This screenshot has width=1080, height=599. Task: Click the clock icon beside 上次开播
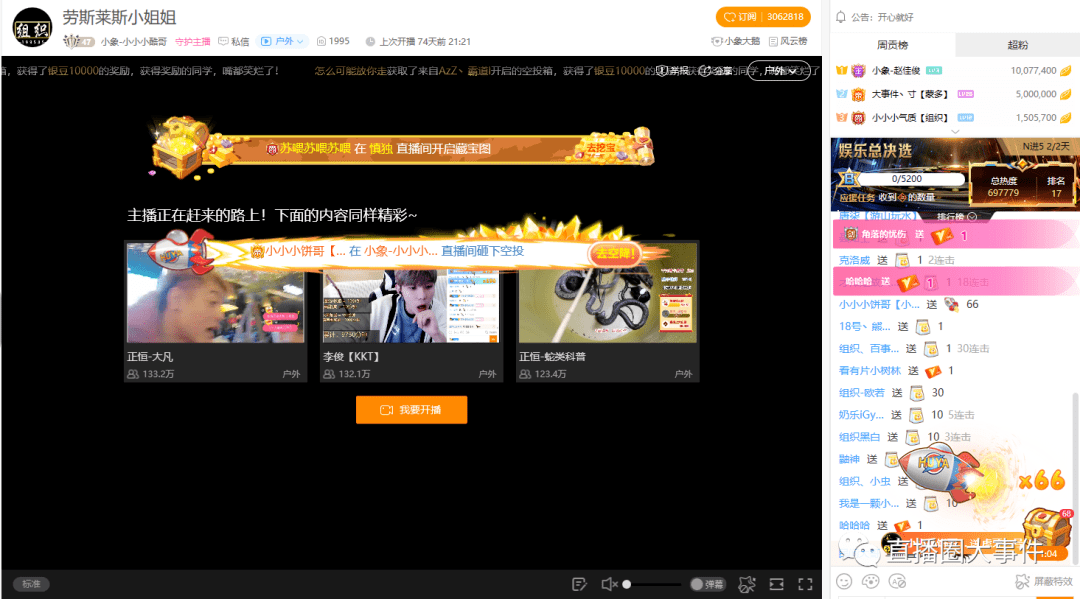pos(370,41)
